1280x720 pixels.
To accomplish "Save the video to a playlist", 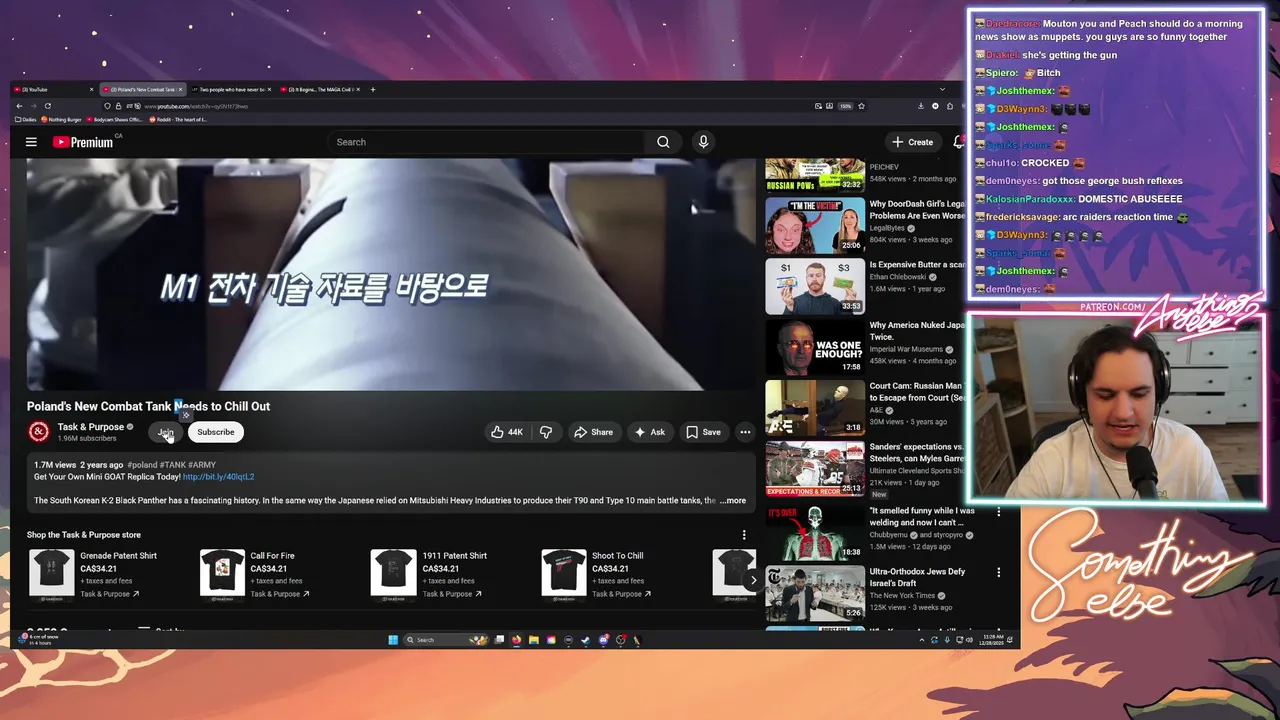I will pos(703,432).
